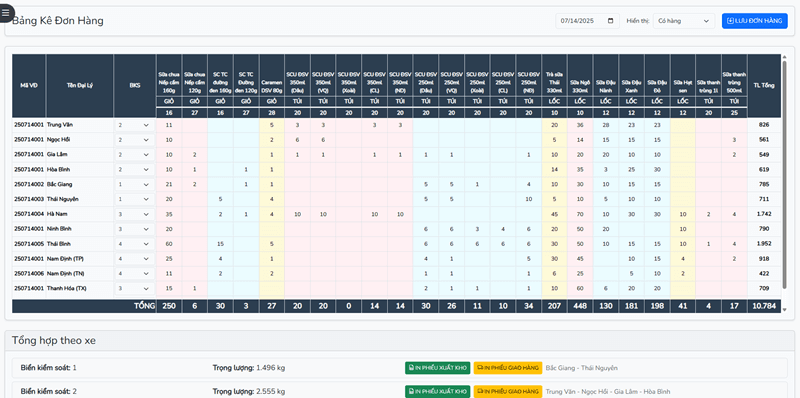800x398 pixels.
Task: Open BKS dropdown for Hòa Bình
Action: (134, 169)
